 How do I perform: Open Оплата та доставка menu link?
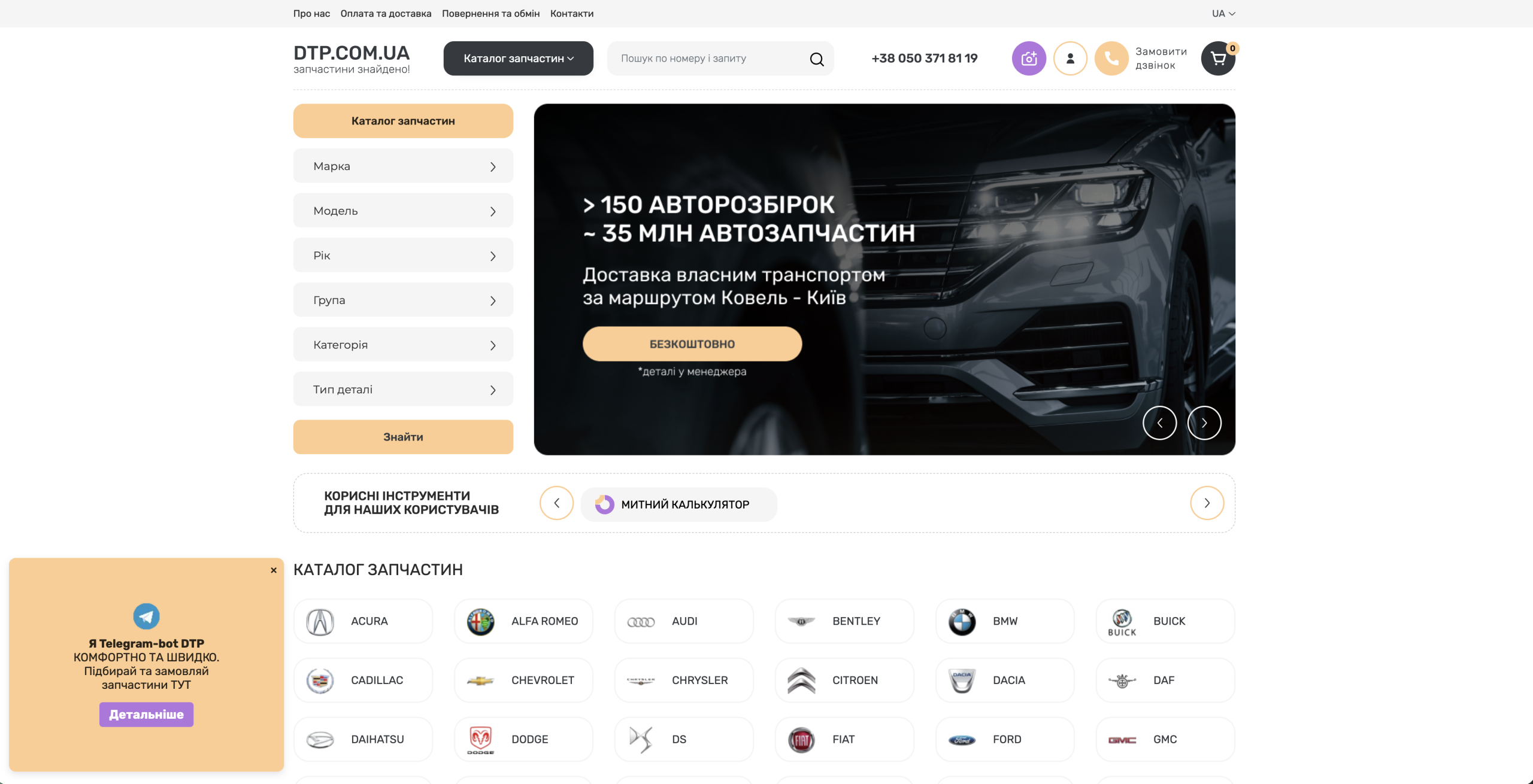[386, 13]
